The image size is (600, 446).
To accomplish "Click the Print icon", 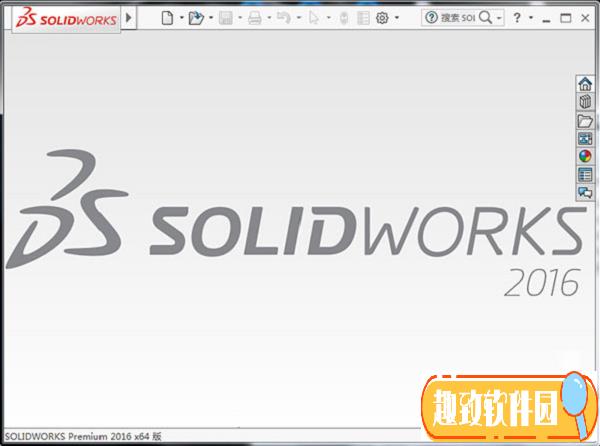I will coord(255,18).
